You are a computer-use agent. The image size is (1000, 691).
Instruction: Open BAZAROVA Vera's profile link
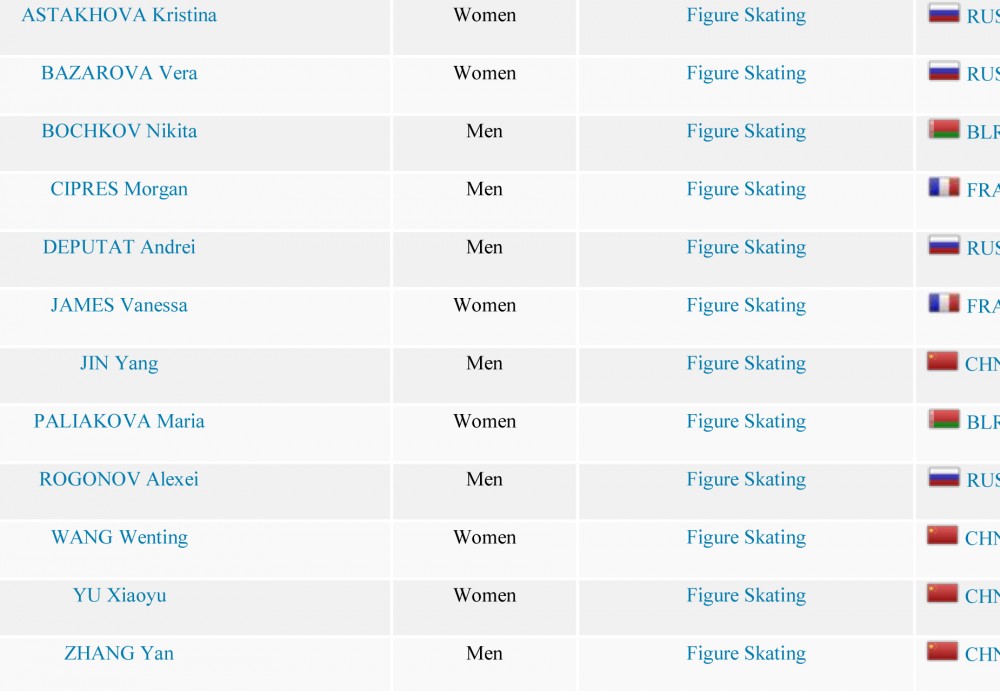[x=119, y=73]
